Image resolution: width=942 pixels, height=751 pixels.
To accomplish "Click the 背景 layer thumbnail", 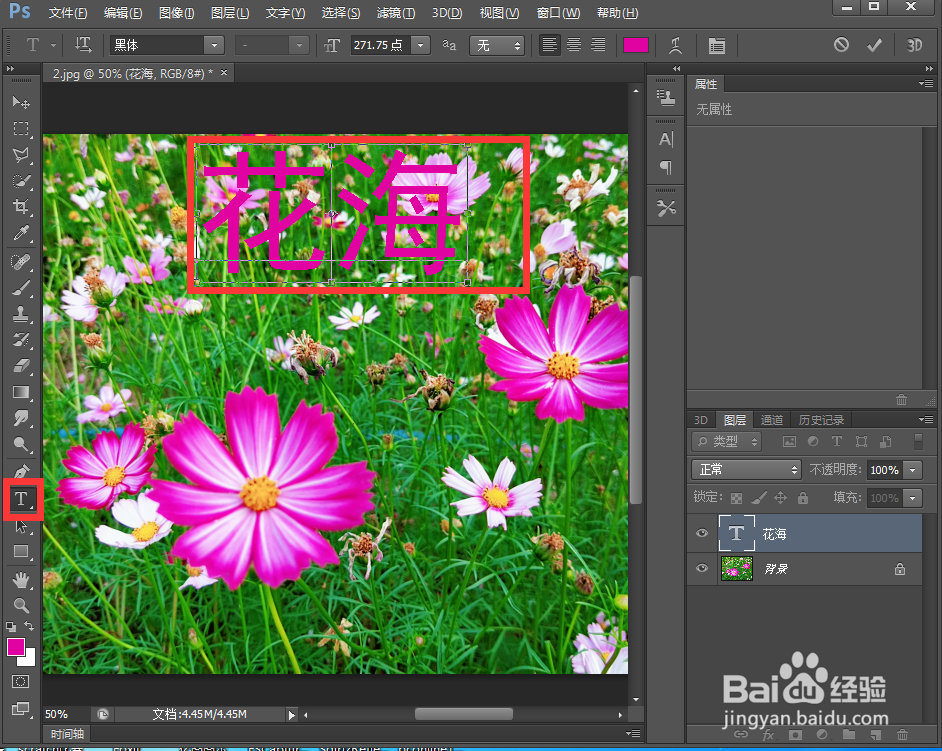I will tap(736, 568).
